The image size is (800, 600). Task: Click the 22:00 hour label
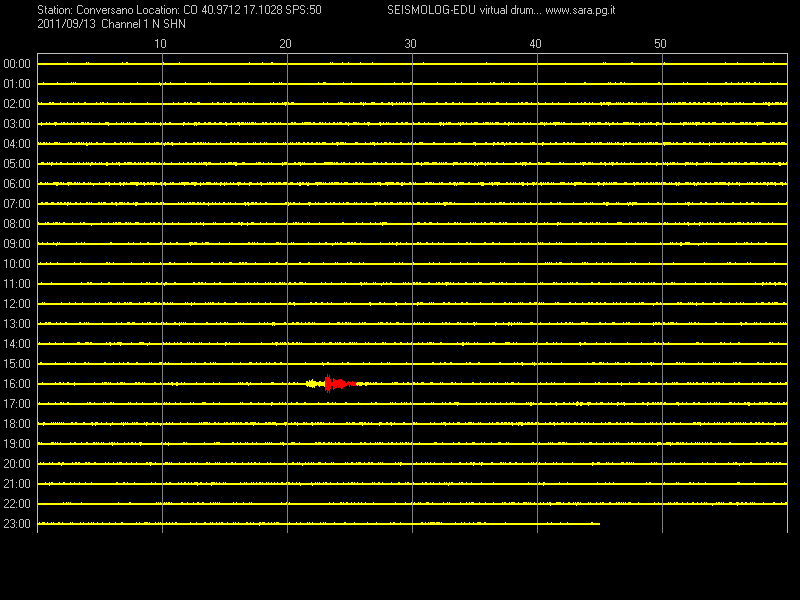click(17, 504)
